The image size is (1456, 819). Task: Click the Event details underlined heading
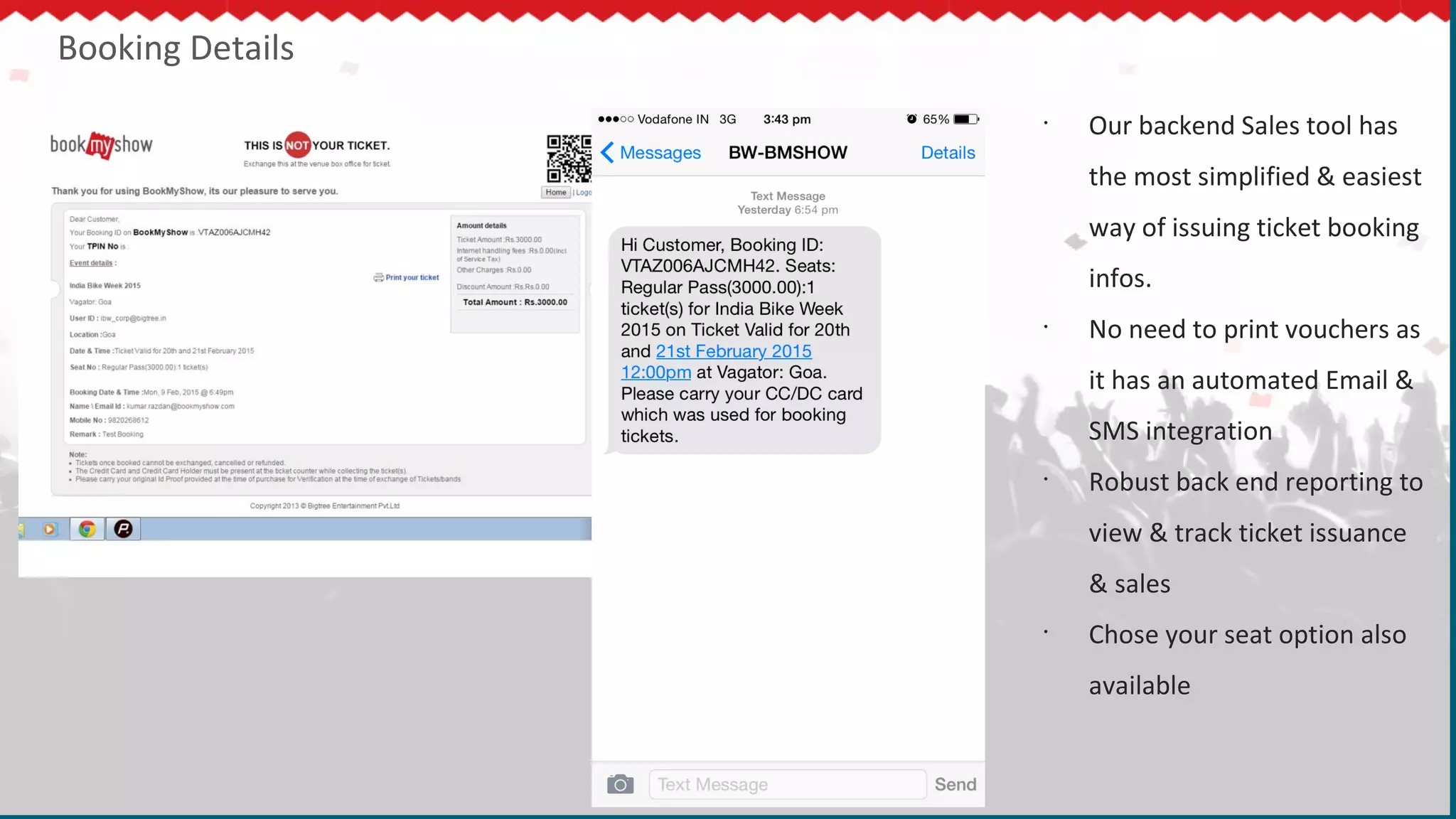[91, 263]
